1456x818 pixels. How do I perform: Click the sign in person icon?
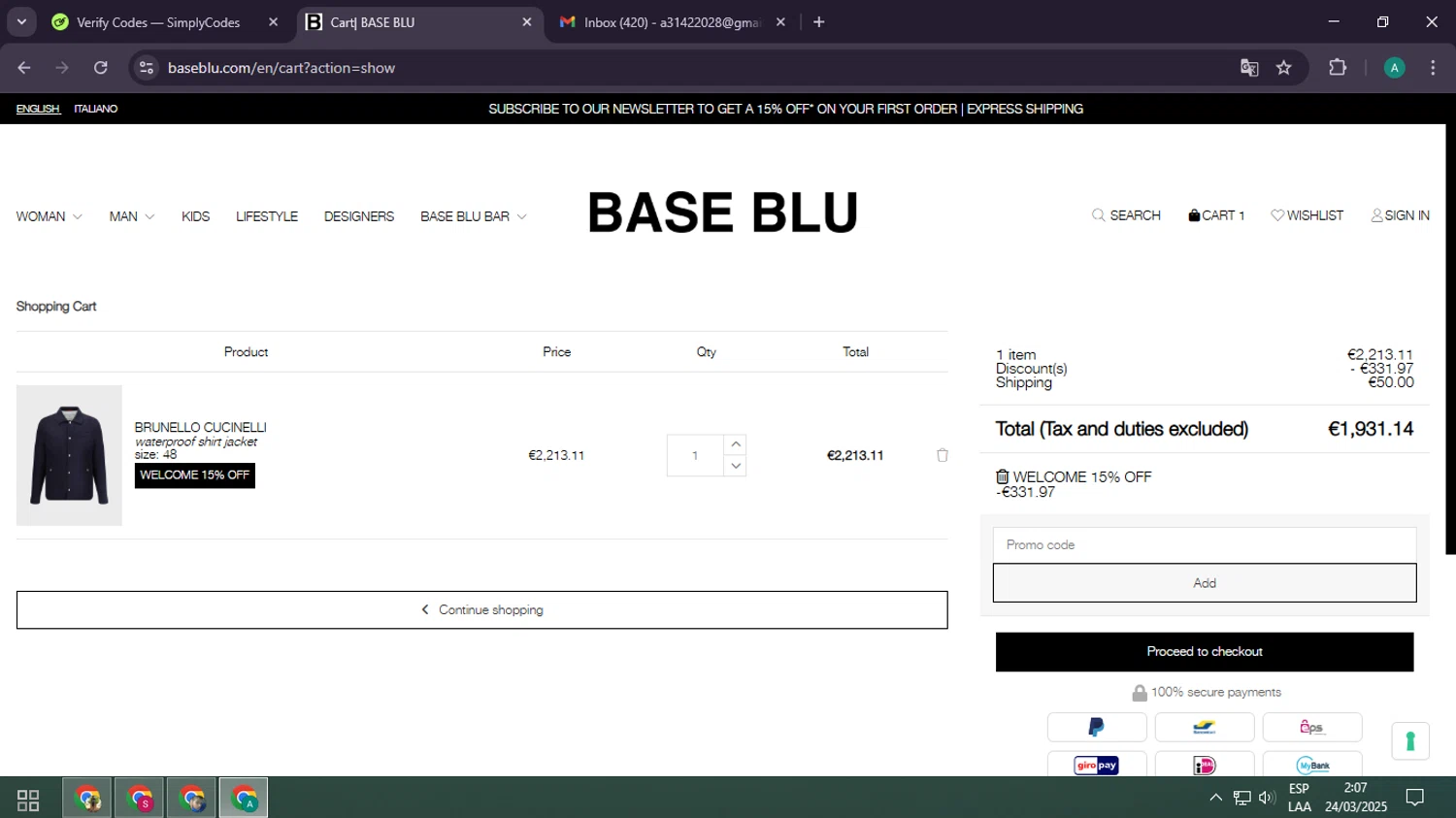pyautogui.click(x=1376, y=215)
